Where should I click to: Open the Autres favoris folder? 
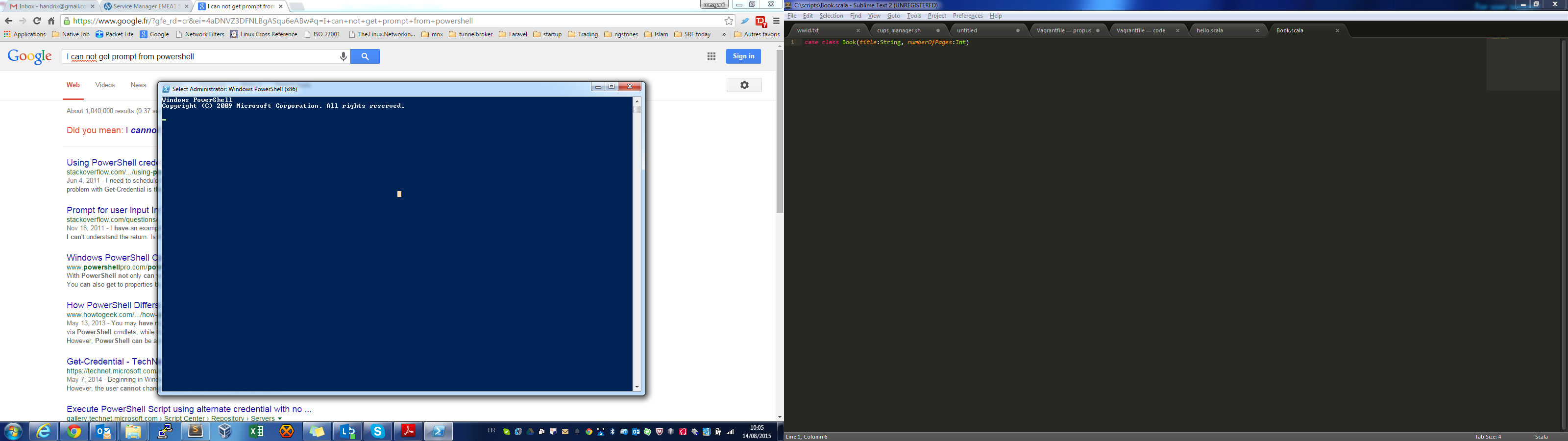pos(757,34)
